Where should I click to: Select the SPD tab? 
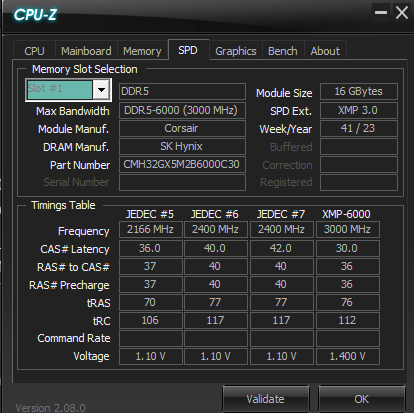[x=188, y=50]
